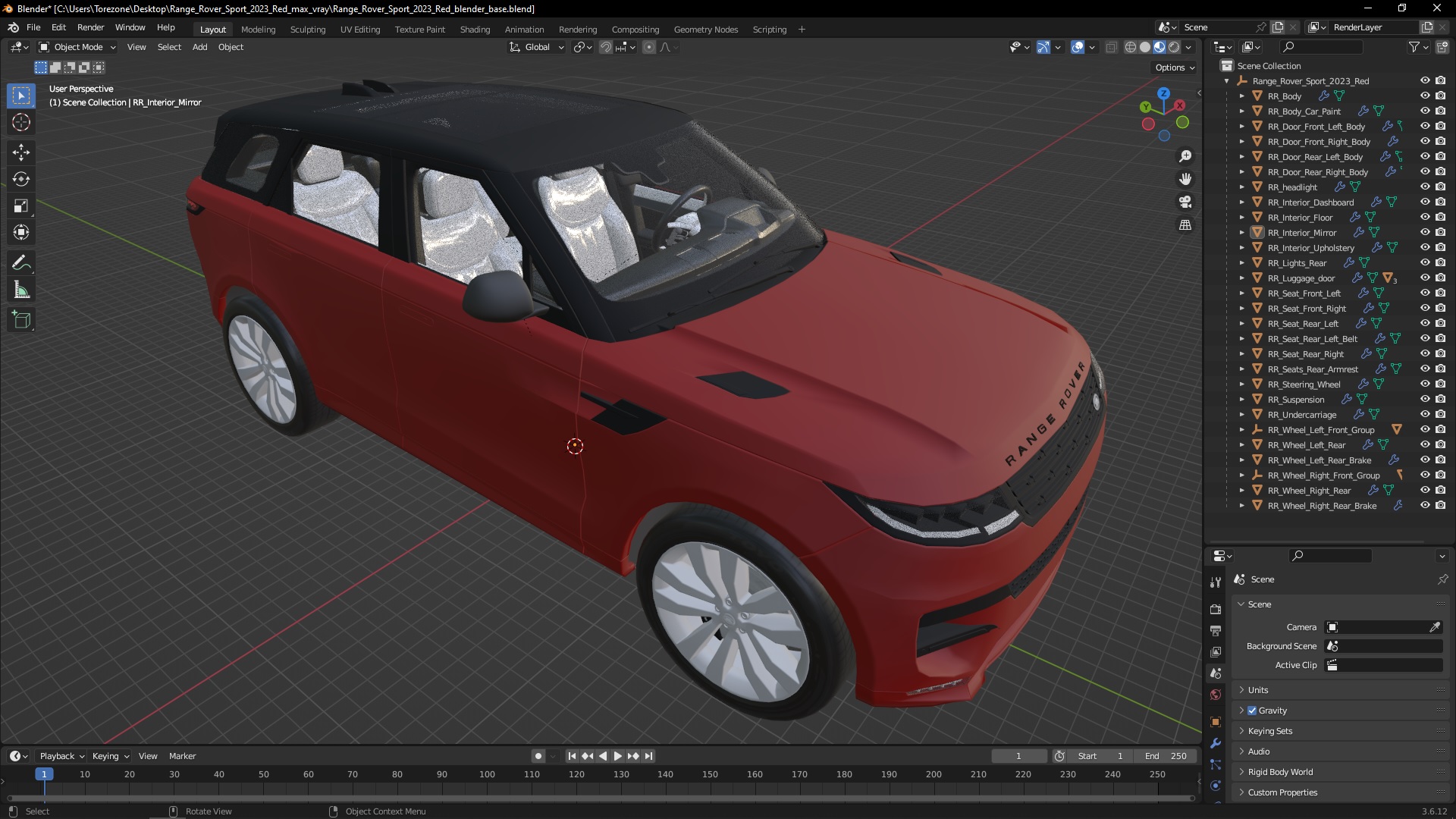1456x819 pixels.
Task: Open the World properties tab icon
Action: coord(1216,695)
